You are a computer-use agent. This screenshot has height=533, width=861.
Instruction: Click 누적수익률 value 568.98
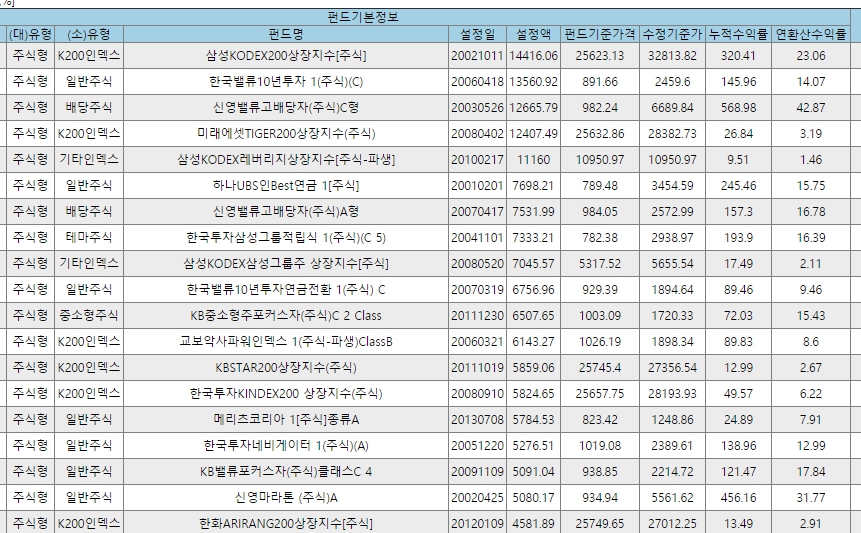point(738,108)
